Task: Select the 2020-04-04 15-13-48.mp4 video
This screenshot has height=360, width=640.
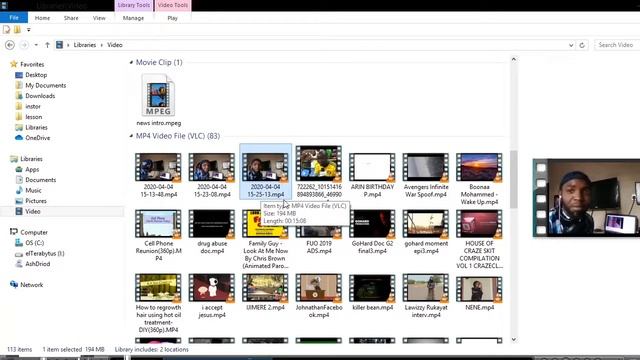Action: (x=158, y=175)
